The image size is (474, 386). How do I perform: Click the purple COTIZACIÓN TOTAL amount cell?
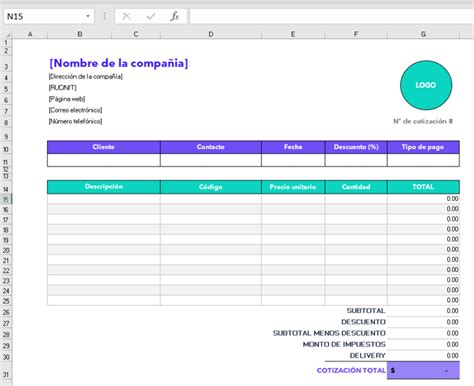[x=423, y=370]
